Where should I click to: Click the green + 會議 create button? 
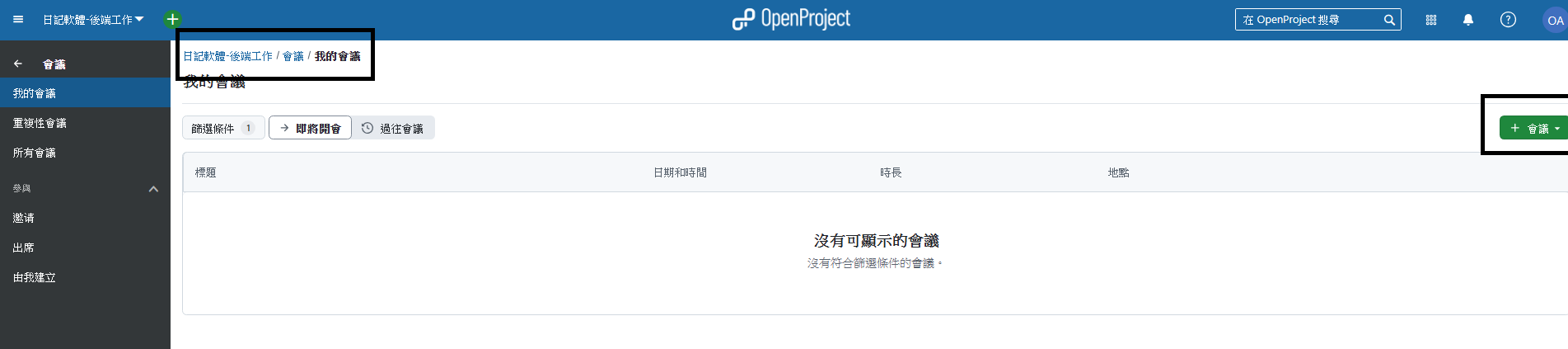[x=1533, y=128]
